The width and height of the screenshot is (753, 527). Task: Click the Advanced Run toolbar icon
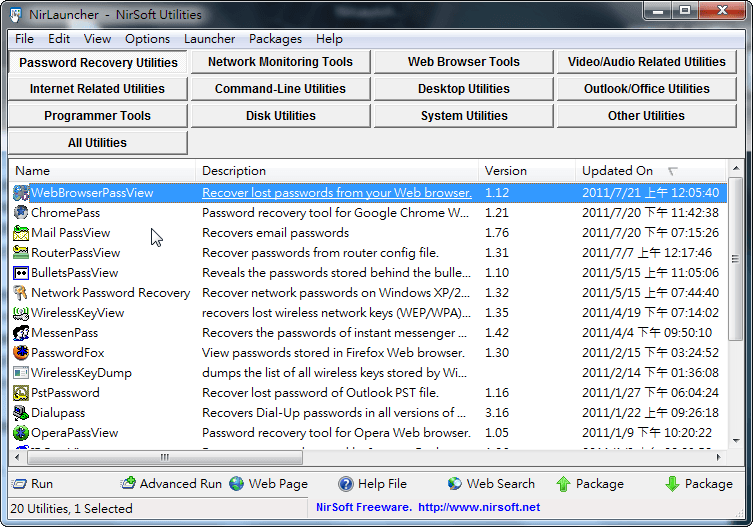[128, 483]
